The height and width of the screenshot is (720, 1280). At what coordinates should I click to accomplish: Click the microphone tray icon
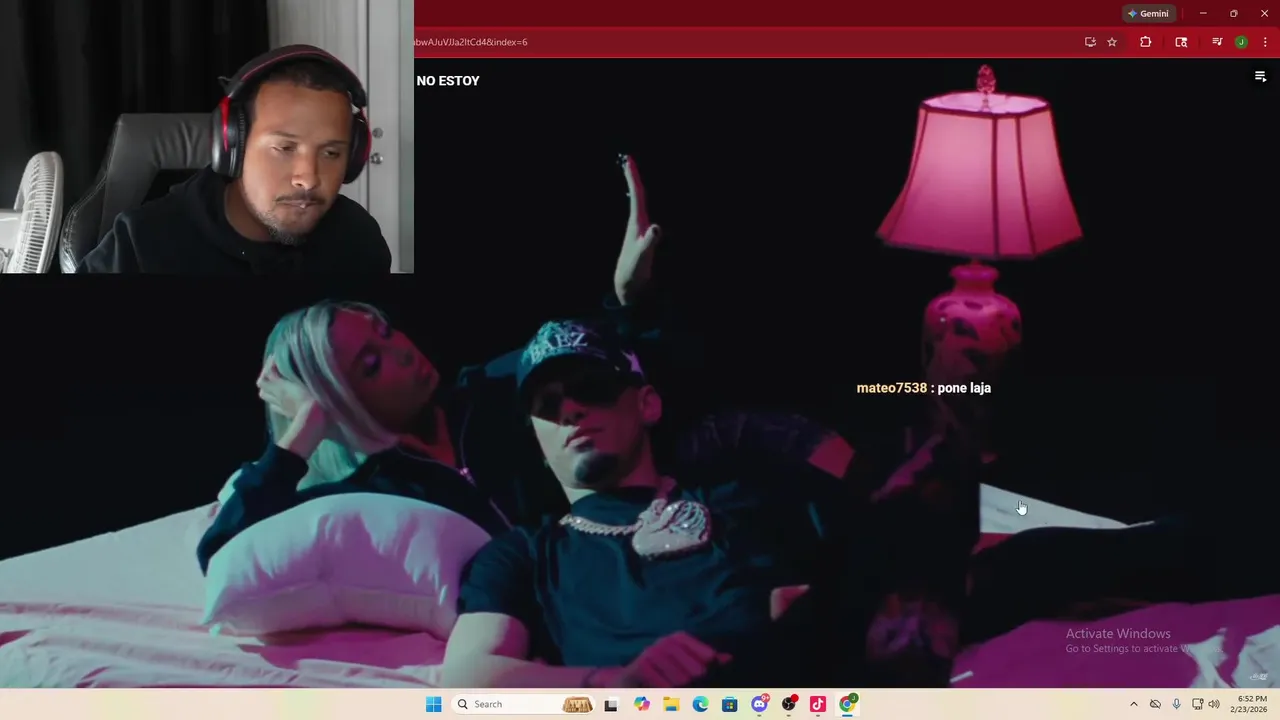(x=1176, y=704)
